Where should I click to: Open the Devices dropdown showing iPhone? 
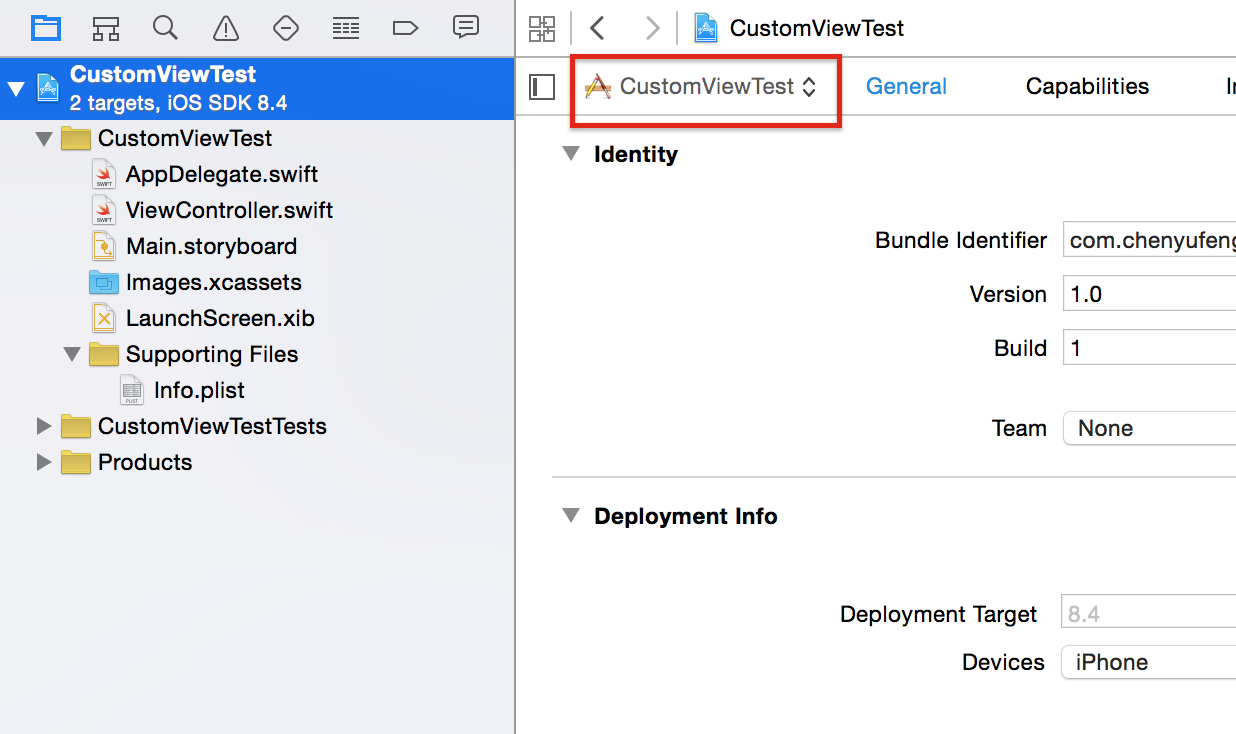tap(1149, 662)
